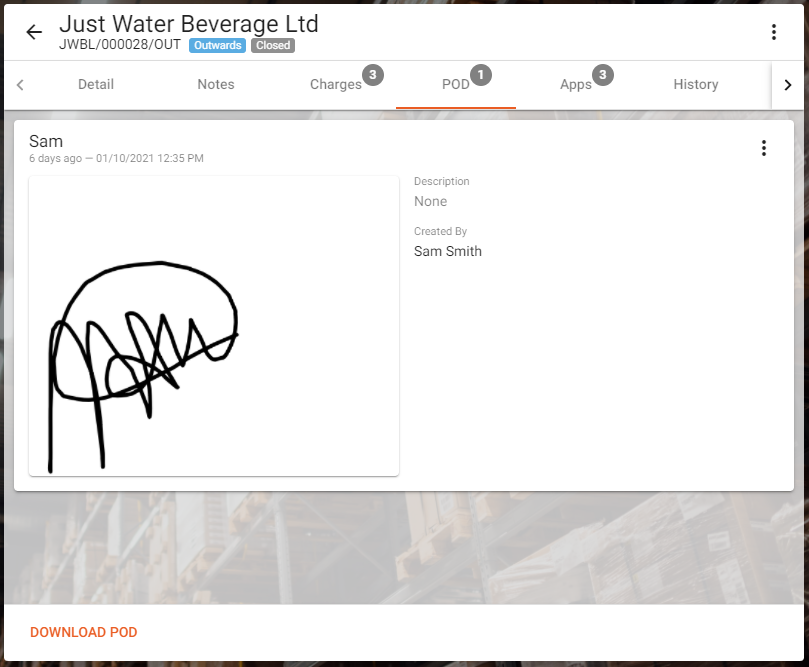The width and height of the screenshot is (809, 667).
Task: Click the Apps count badge showing 3
Action: pos(603,75)
